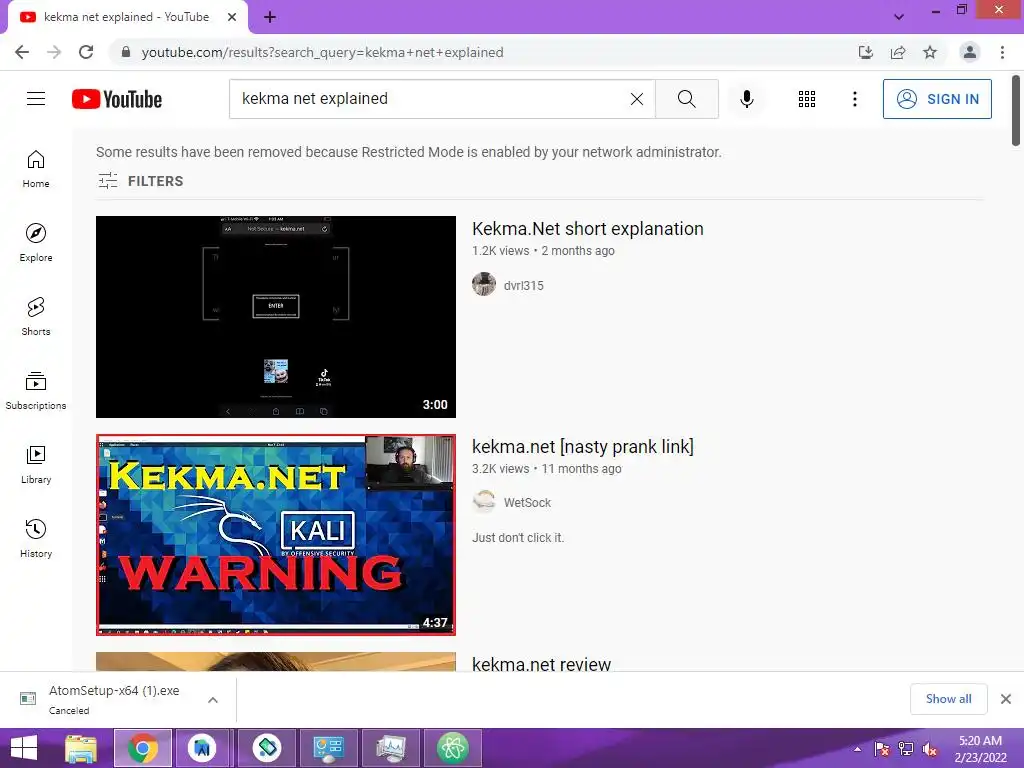The image size is (1024, 768).
Task: Click the 3:00 video thumbnail
Action: click(276, 317)
